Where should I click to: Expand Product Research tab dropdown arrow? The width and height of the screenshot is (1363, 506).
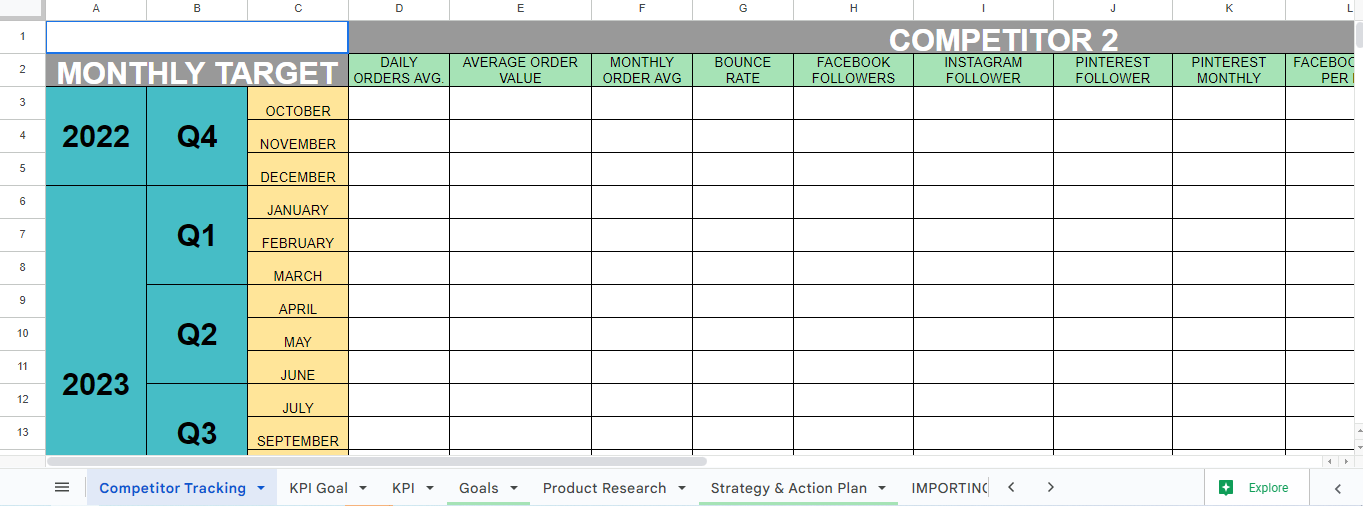(x=682, y=488)
